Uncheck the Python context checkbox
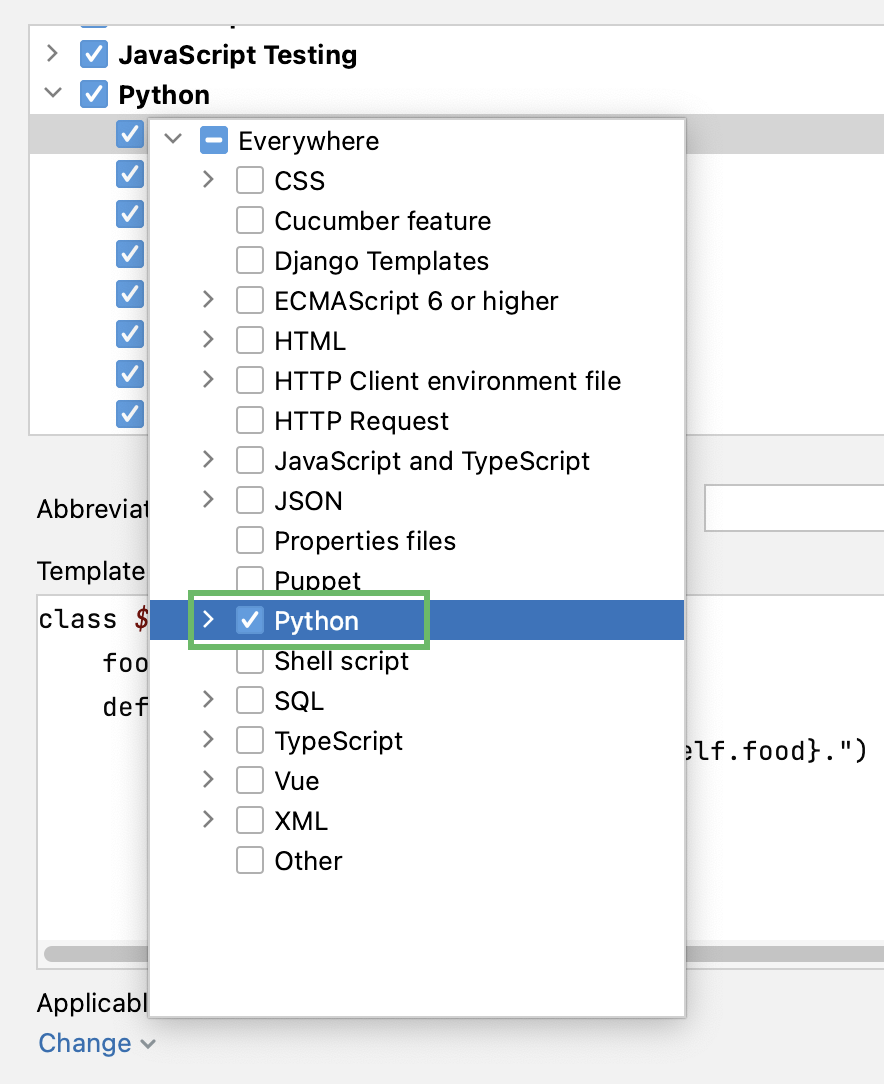Viewport: 884px width, 1084px height. (x=250, y=620)
